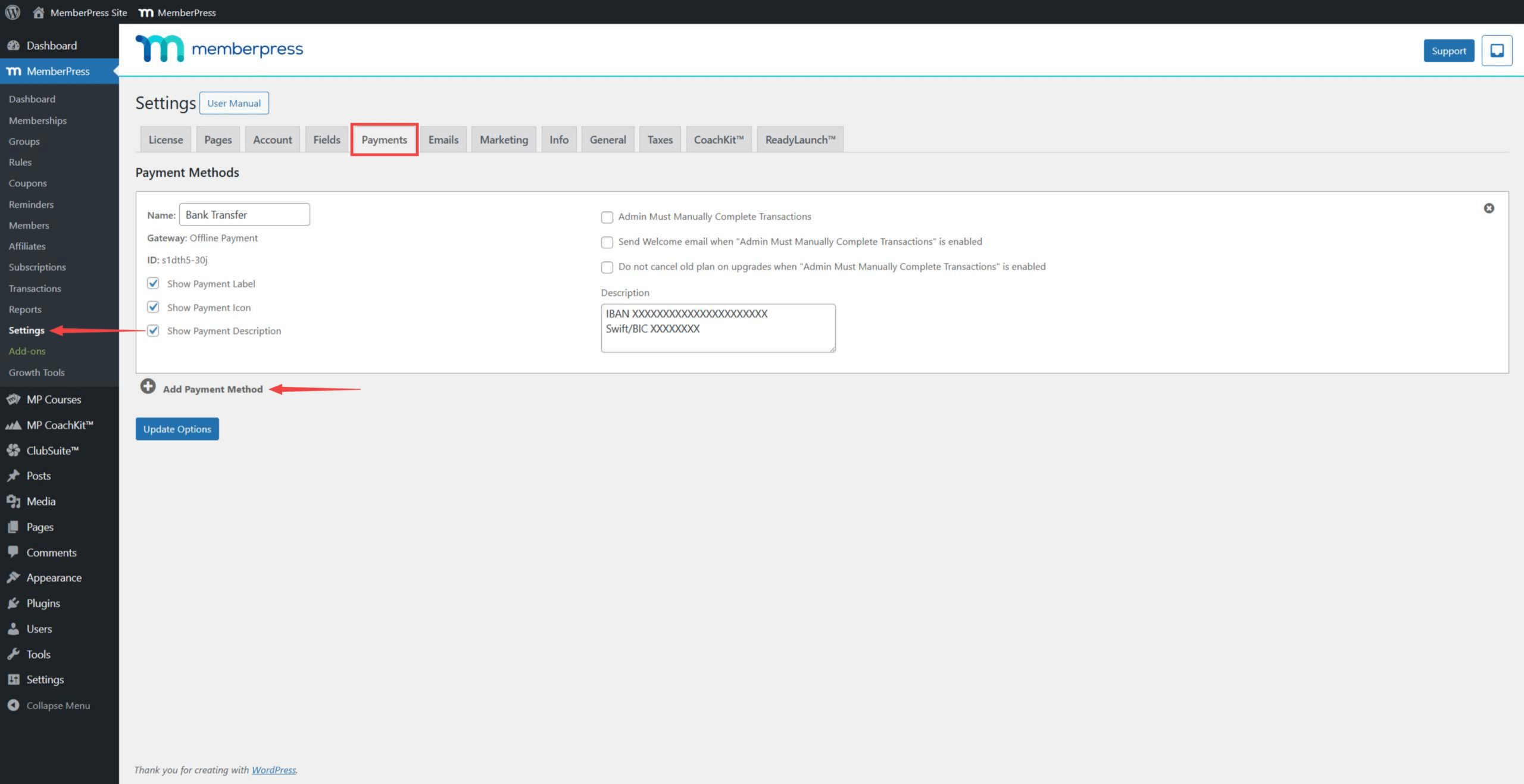Uncheck Show Payment Description
This screenshot has width=1524, height=784.
[x=153, y=330]
